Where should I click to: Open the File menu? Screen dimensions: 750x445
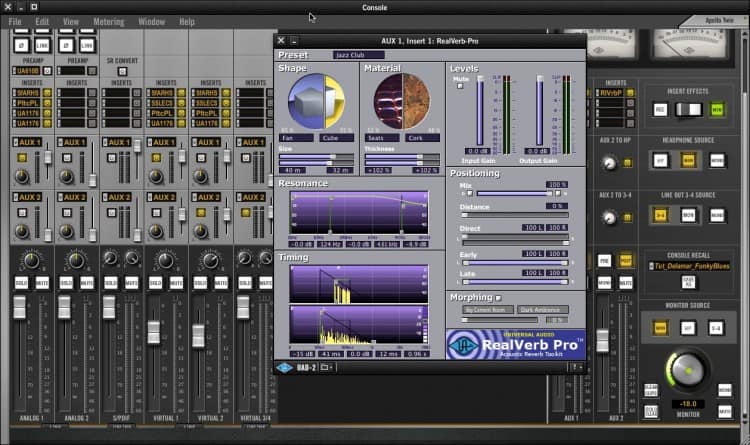point(15,22)
